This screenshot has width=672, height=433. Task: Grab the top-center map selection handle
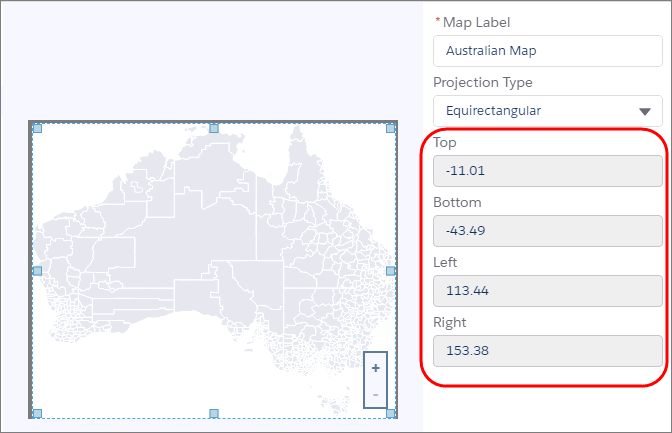coord(214,128)
